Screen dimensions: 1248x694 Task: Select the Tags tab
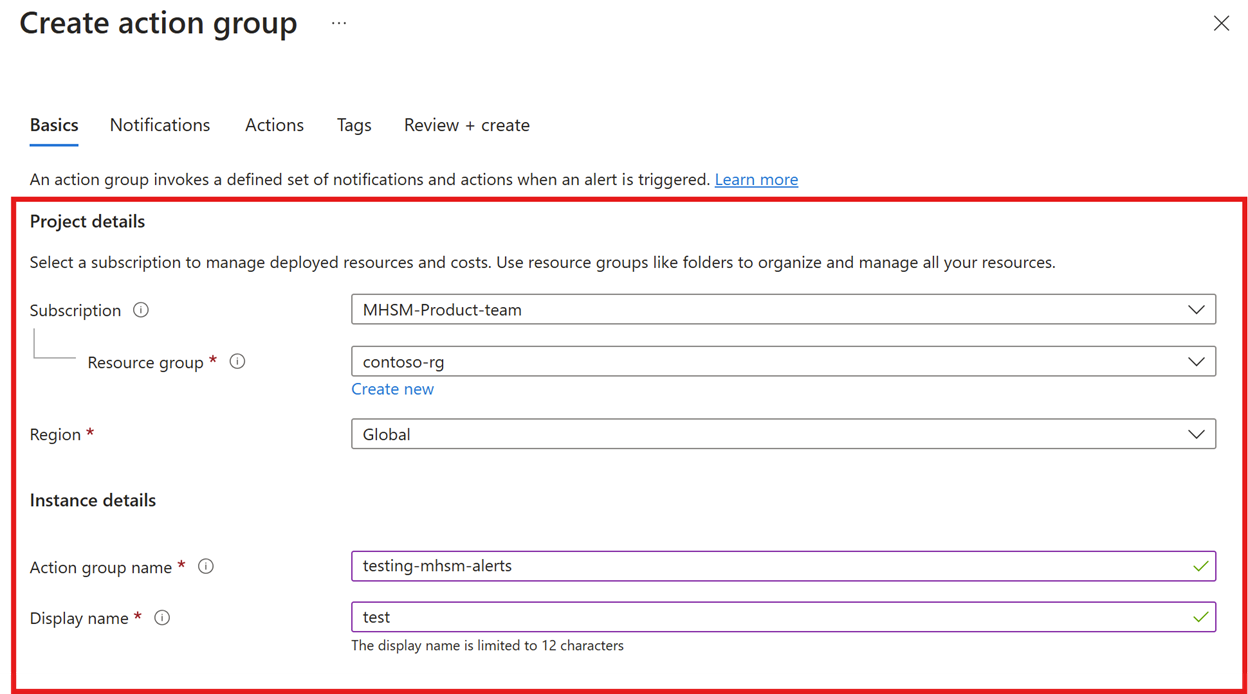point(354,125)
